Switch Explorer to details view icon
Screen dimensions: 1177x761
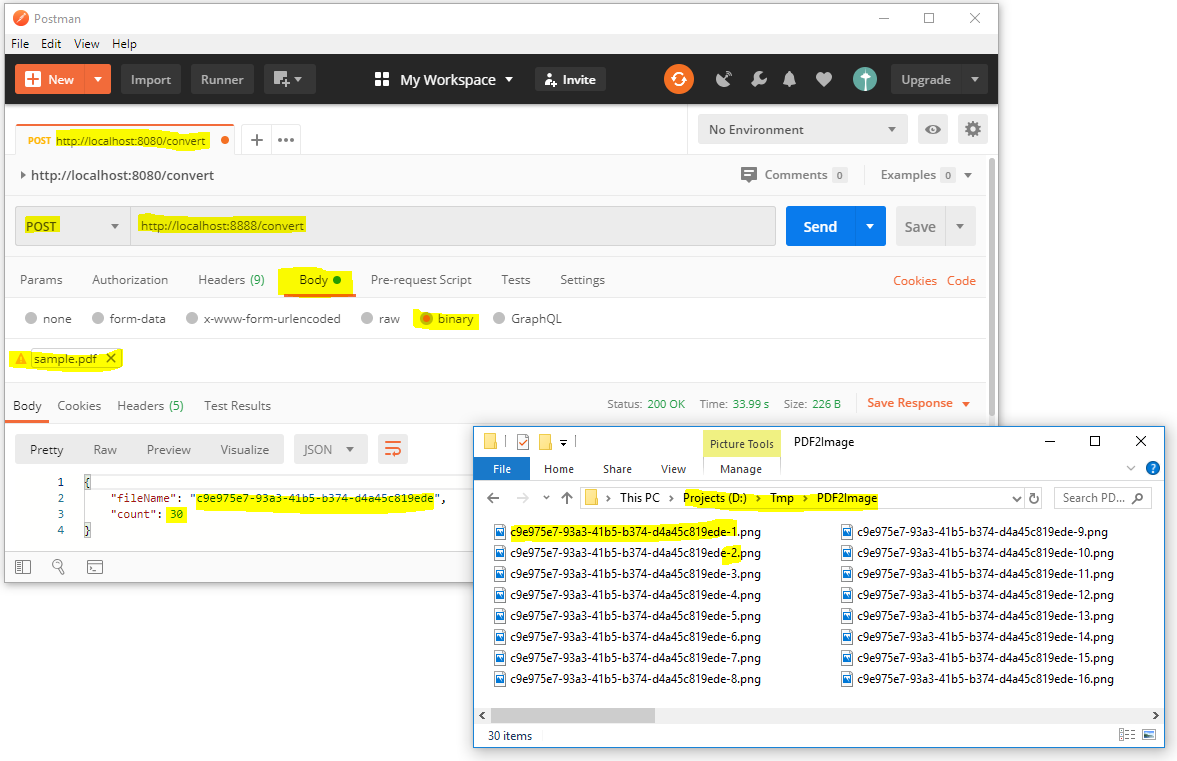(x=1127, y=735)
